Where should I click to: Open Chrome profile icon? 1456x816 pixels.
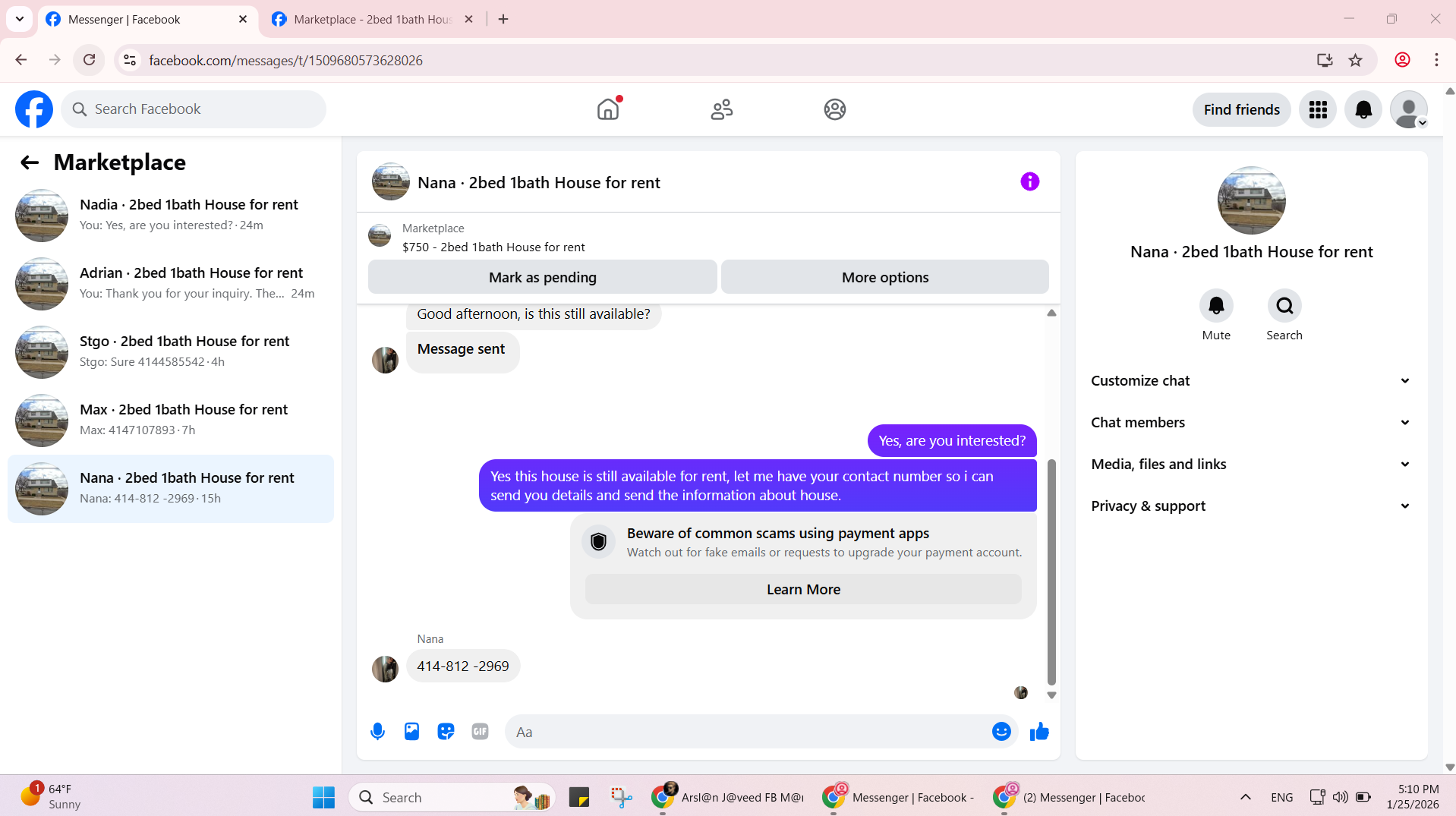click(x=1402, y=60)
